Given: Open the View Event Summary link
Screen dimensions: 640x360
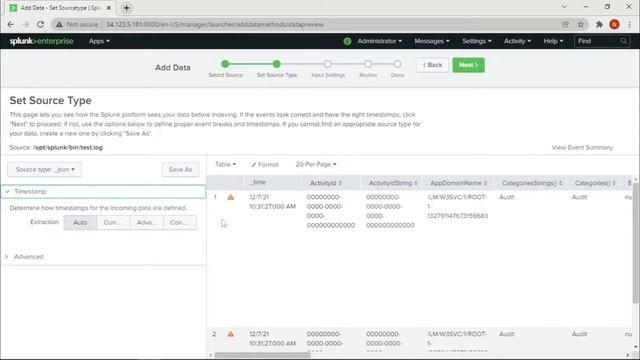Looking at the screenshot, I should pyautogui.click(x=582, y=147).
